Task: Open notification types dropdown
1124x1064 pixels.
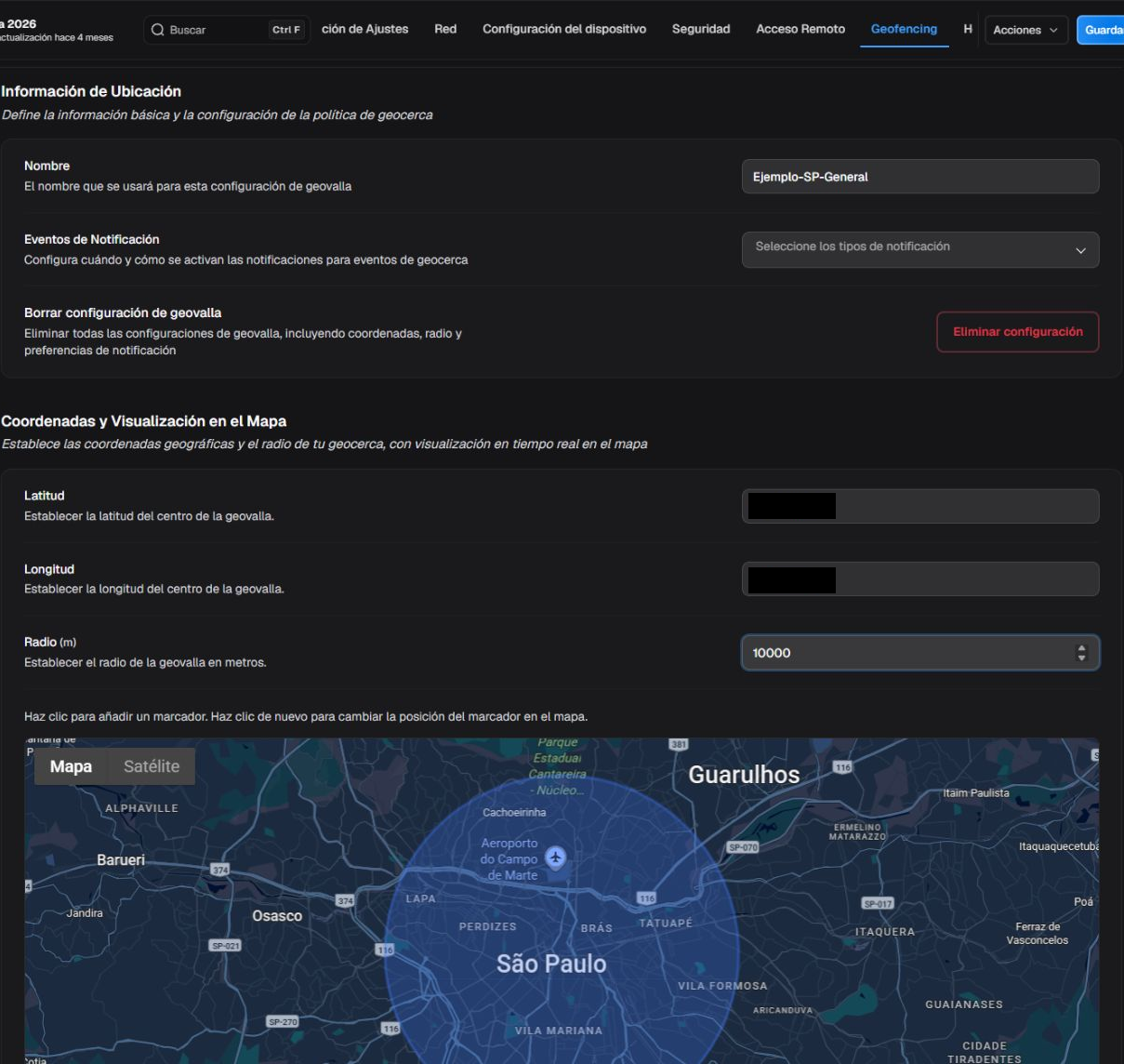Action: point(920,249)
